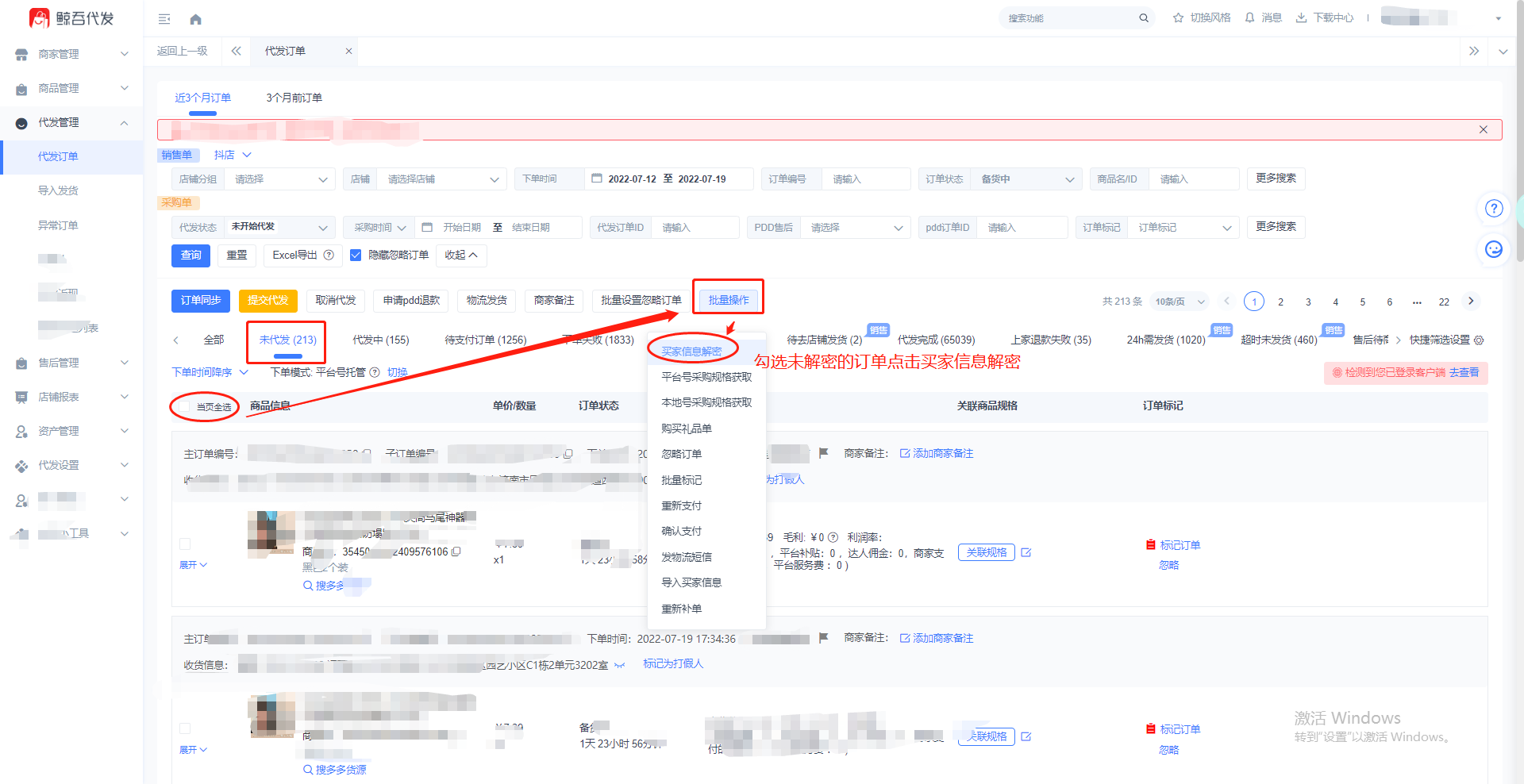Open the 订单状态 备货中 dropdown
Image resolution: width=1524 pixels, height=784 pixels.
(x=1026, y=179)
